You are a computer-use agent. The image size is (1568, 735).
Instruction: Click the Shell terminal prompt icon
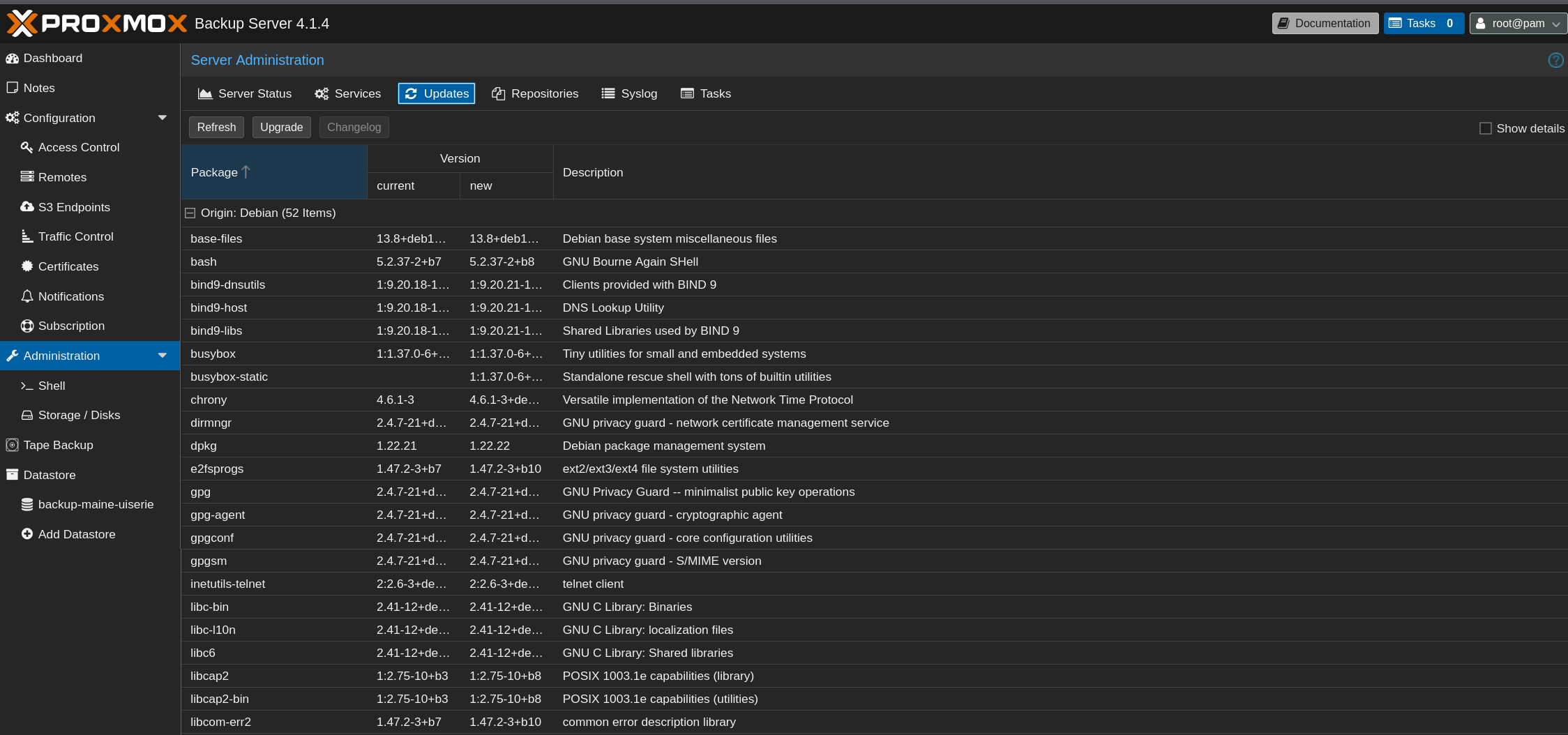click(27, 386)
